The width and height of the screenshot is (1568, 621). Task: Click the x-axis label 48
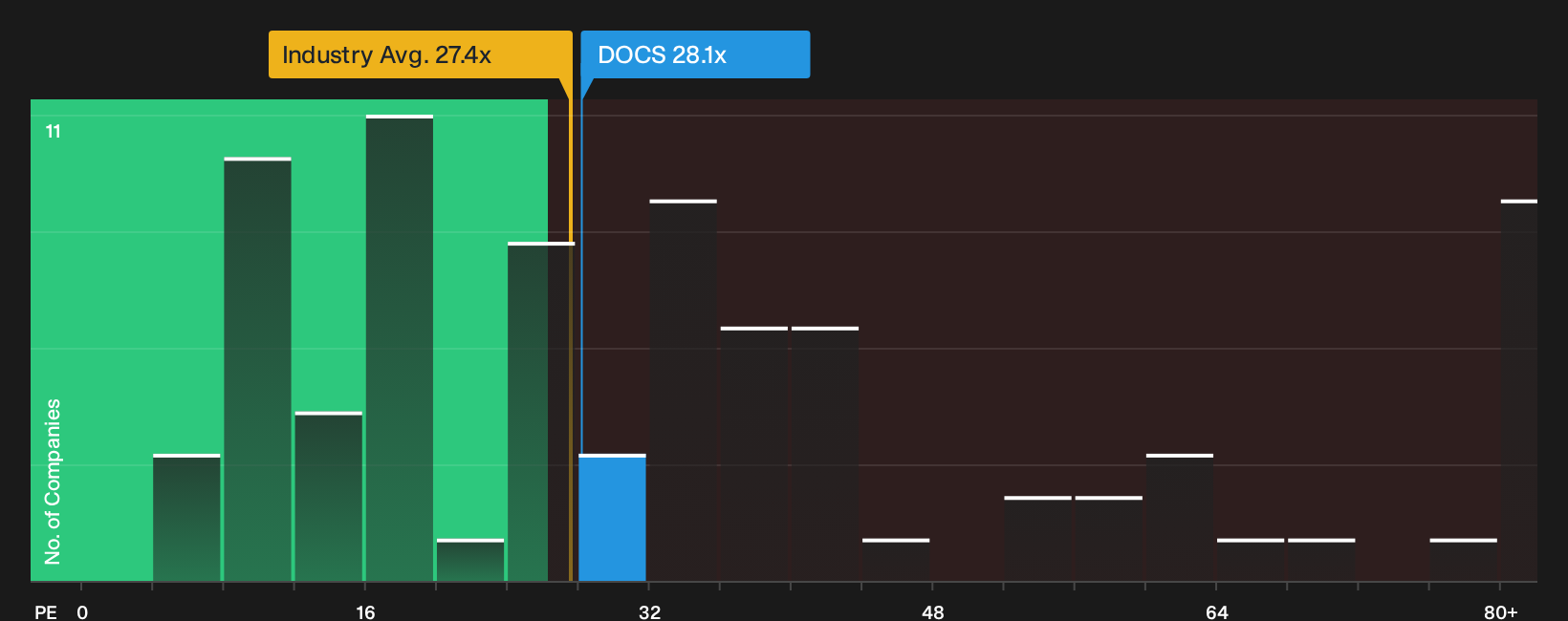point(933,611)
